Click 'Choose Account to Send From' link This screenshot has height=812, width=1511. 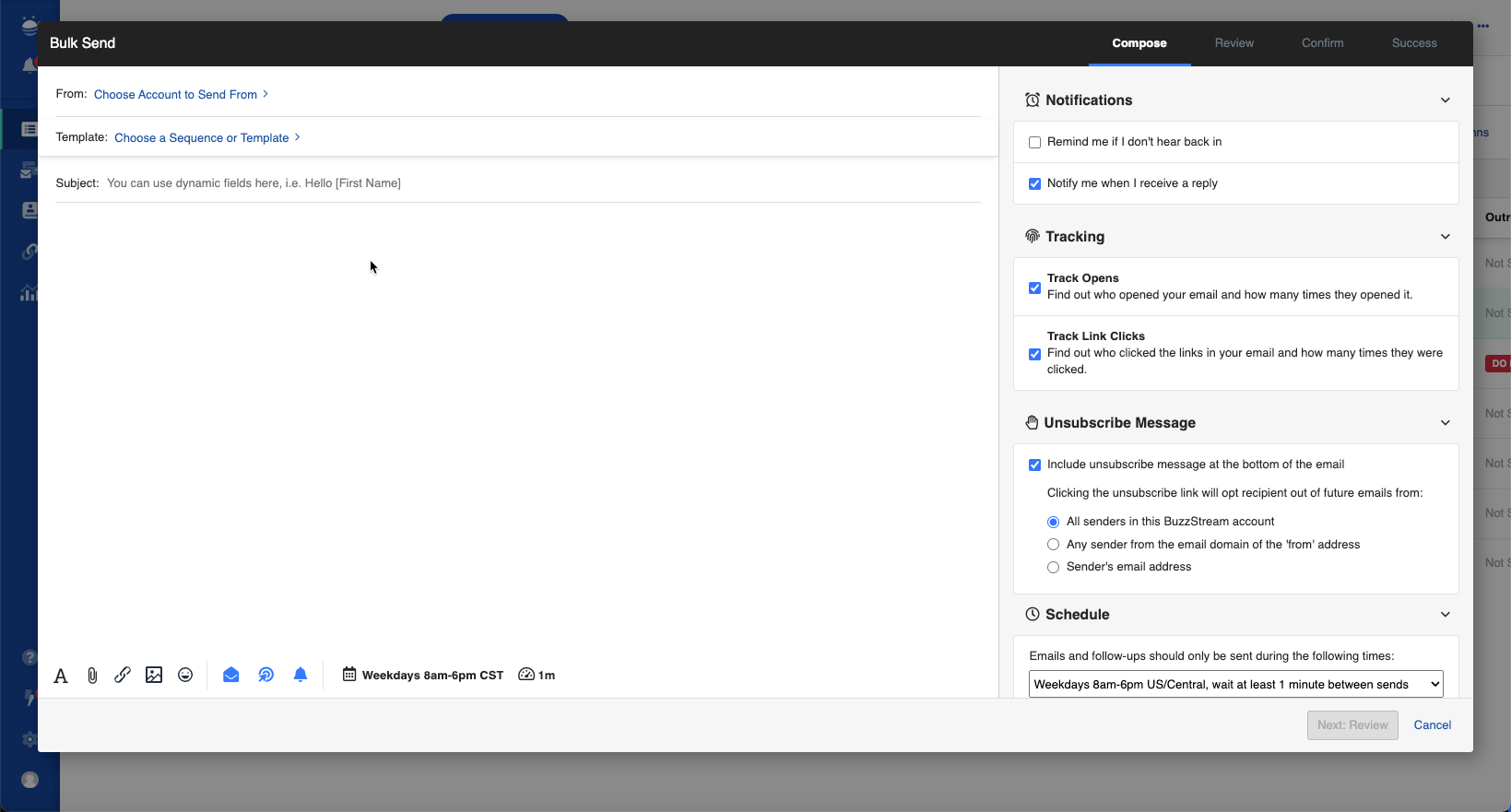175,95
